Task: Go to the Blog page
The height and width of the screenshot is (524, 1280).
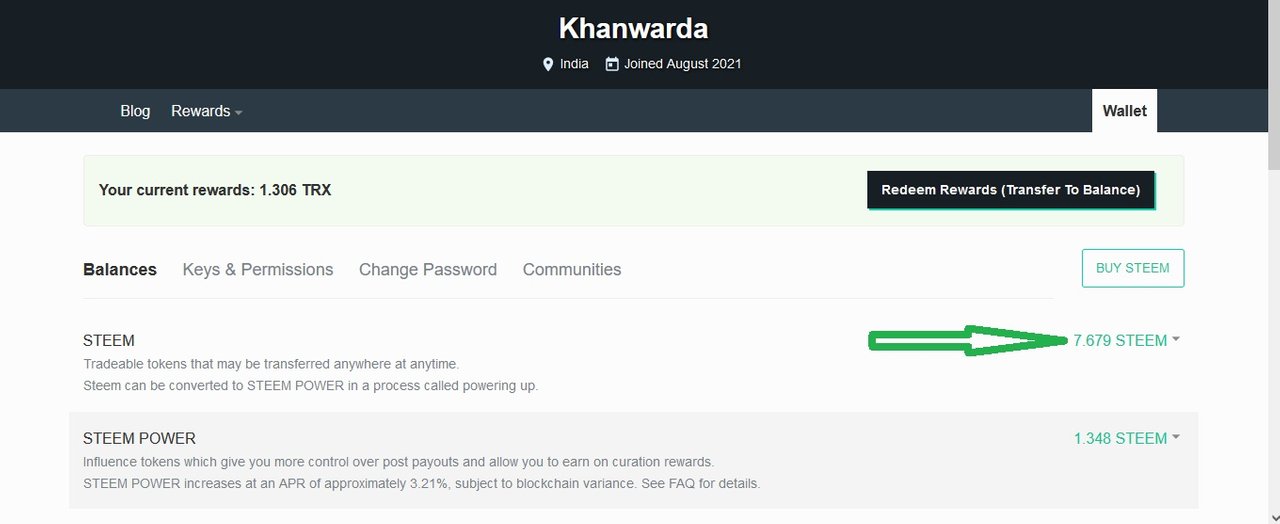Action: click(135, 111)
